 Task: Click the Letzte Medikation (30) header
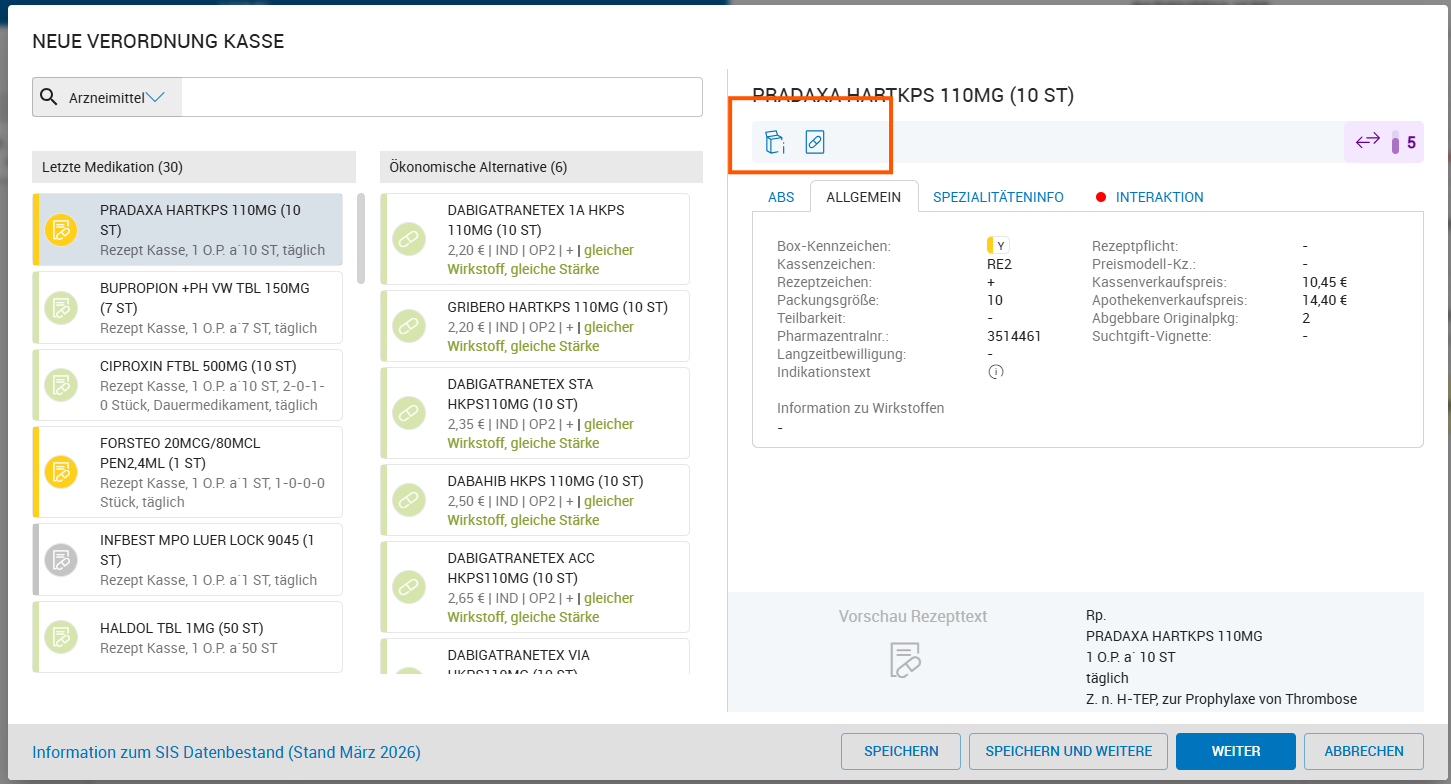click(194, 167)
